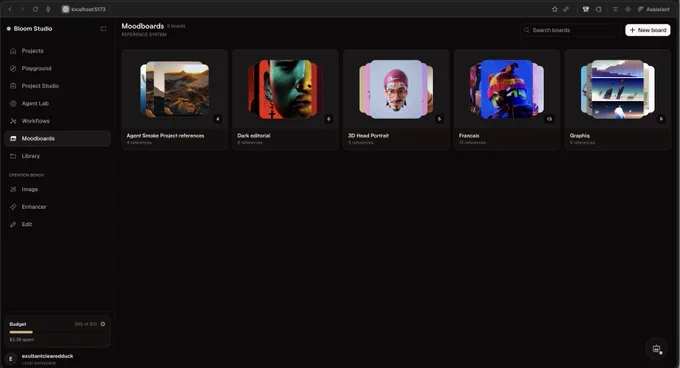Screen dimensions: 680x368
Task: Open the Assistant button in browser toolbar
Action: [654, 9]
